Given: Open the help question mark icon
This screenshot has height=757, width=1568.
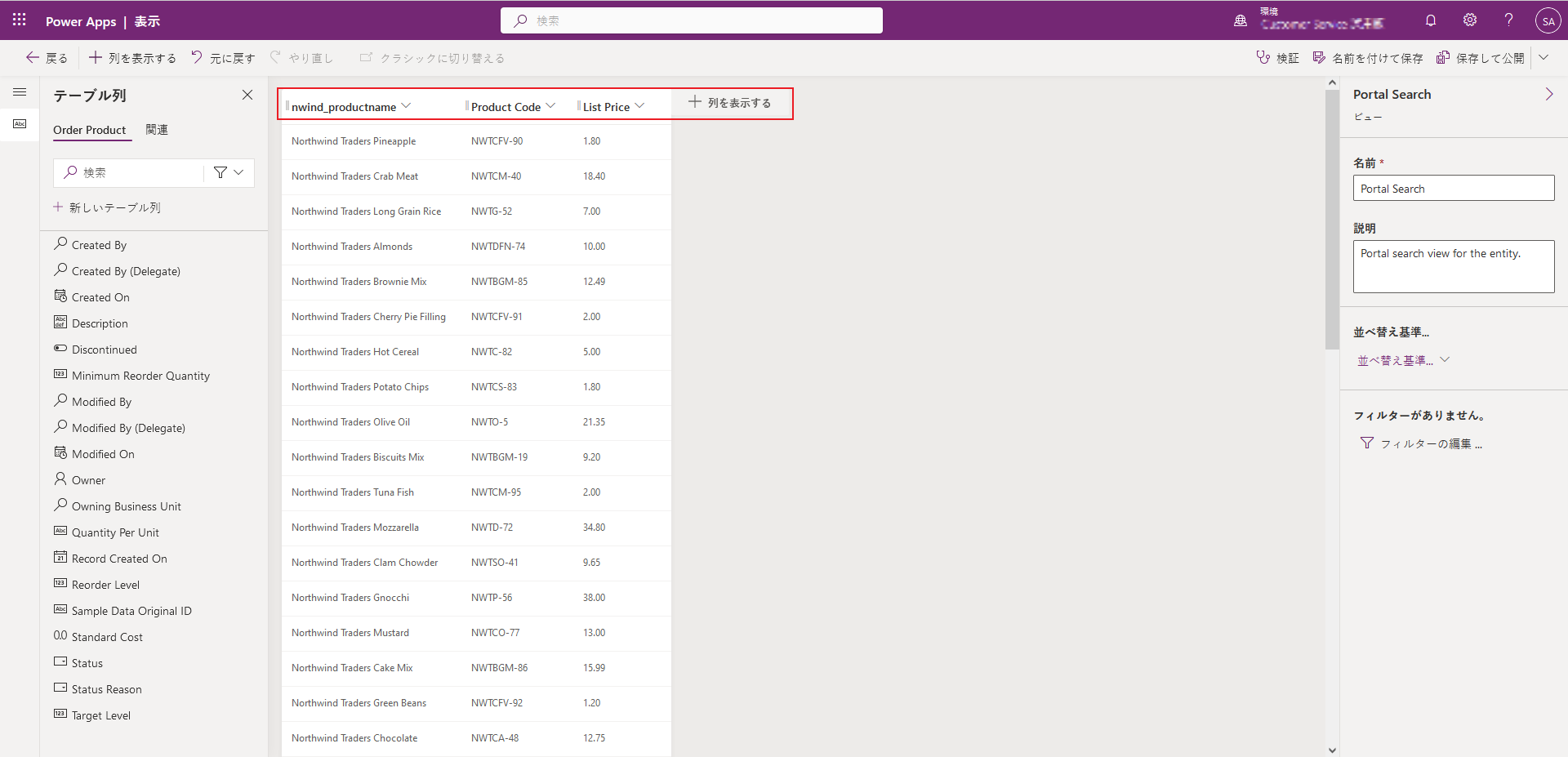Looking at the screenshot, I should [x=1509, y=20].
